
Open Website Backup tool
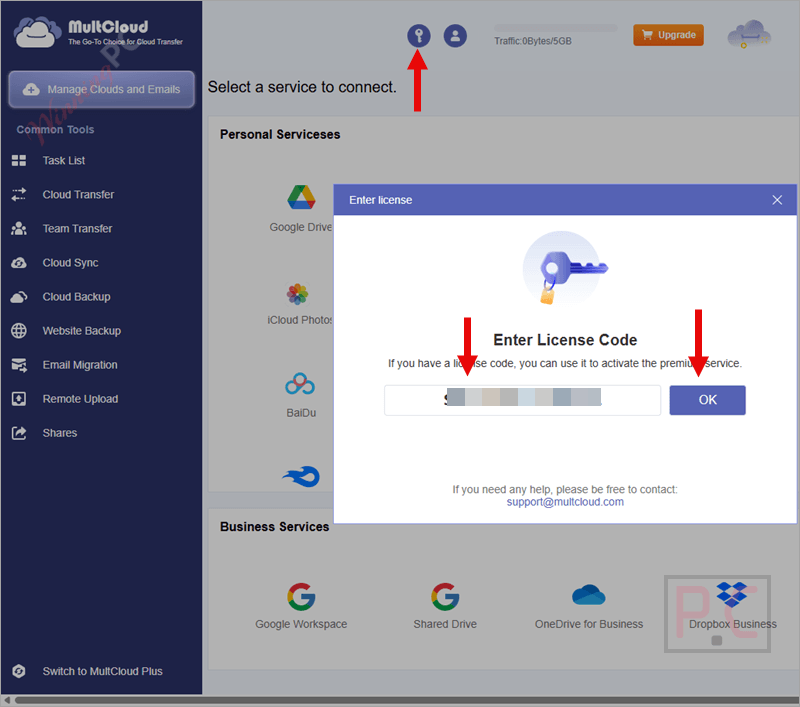pyautogui.click(x=82, y=331)
